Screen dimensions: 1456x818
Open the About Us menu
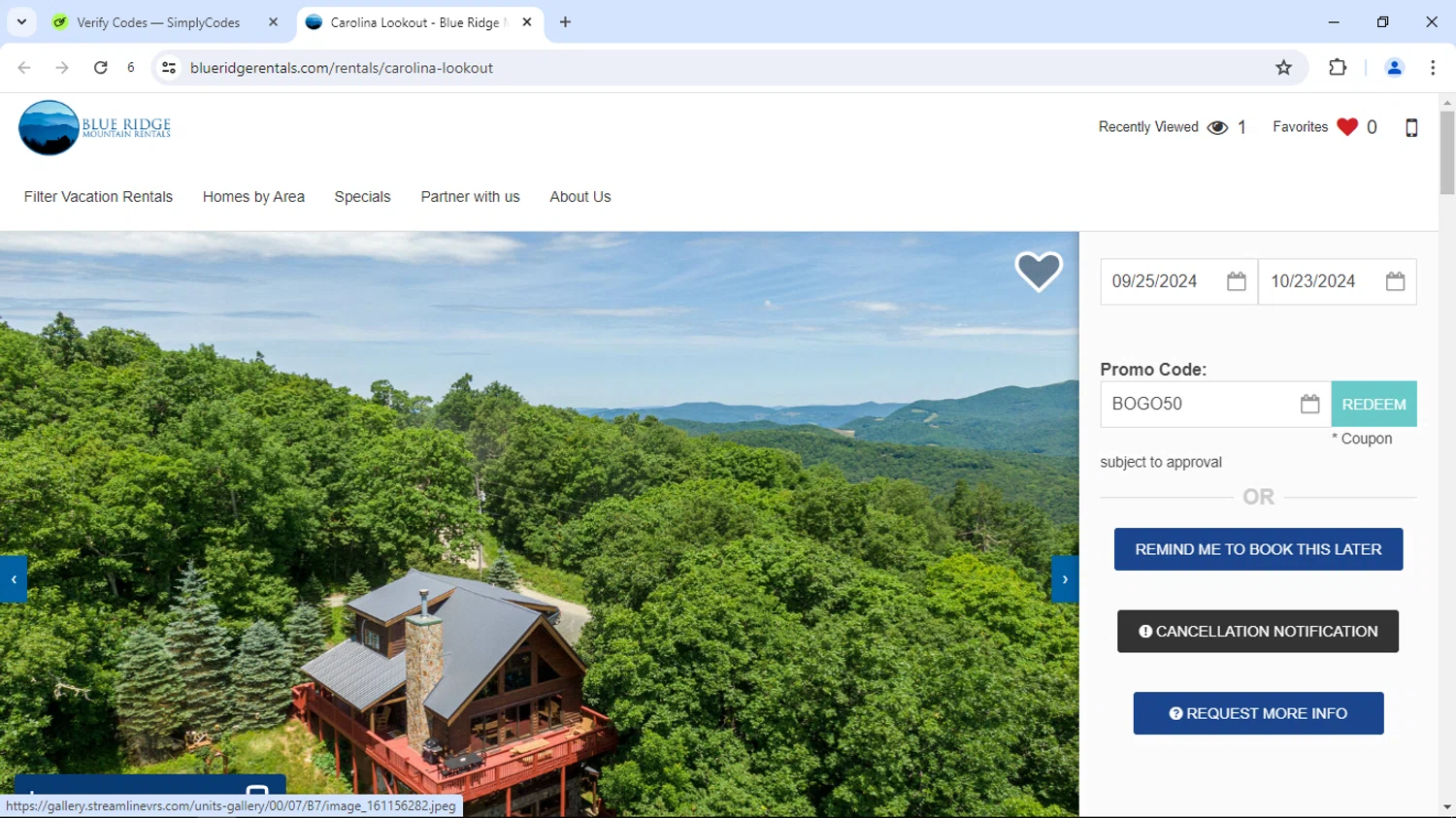click(580, 197)
